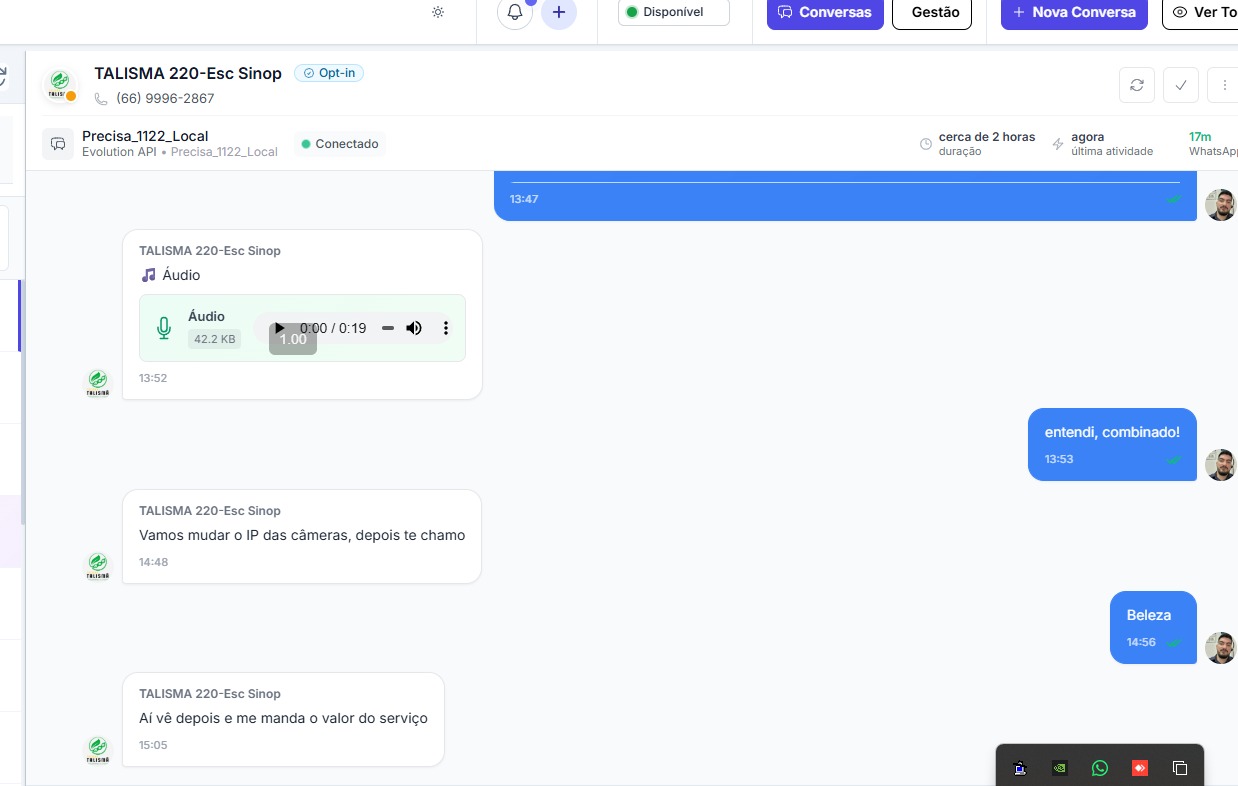Click the green microphone audio icon
1238x786 pixels.
coord(164,328)
